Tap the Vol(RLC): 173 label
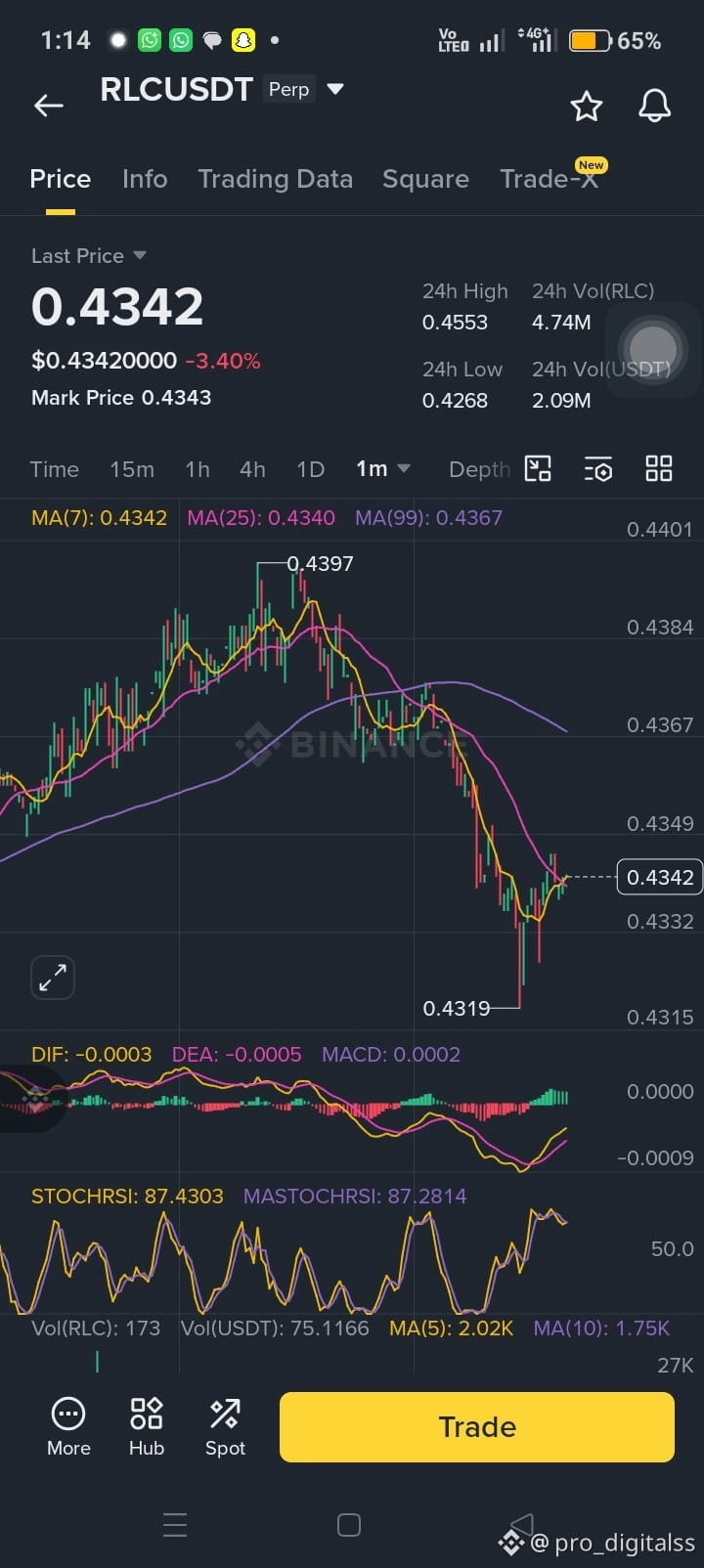The height and width of the screenshot is (1568, 704). (x=96, y=1328)
